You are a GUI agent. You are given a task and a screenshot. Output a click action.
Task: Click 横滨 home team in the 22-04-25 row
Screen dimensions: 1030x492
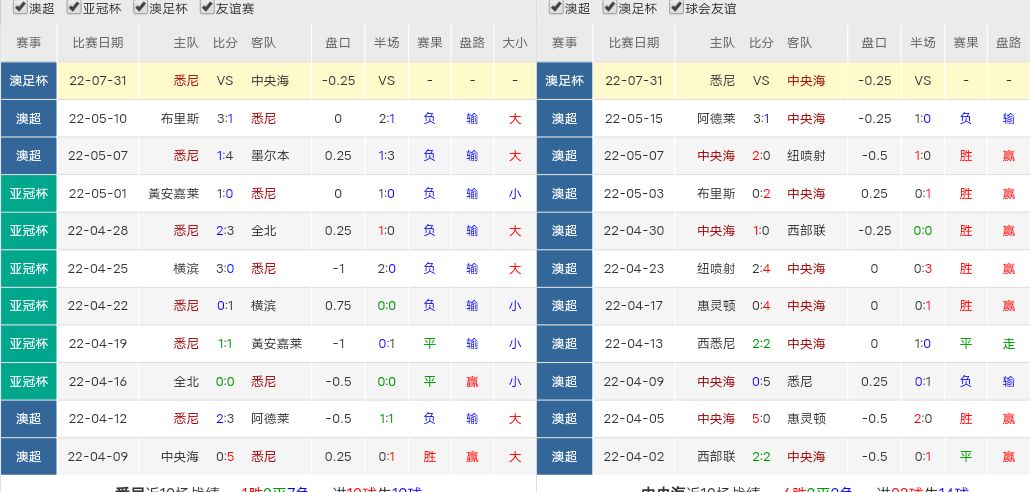pos(186,269)
